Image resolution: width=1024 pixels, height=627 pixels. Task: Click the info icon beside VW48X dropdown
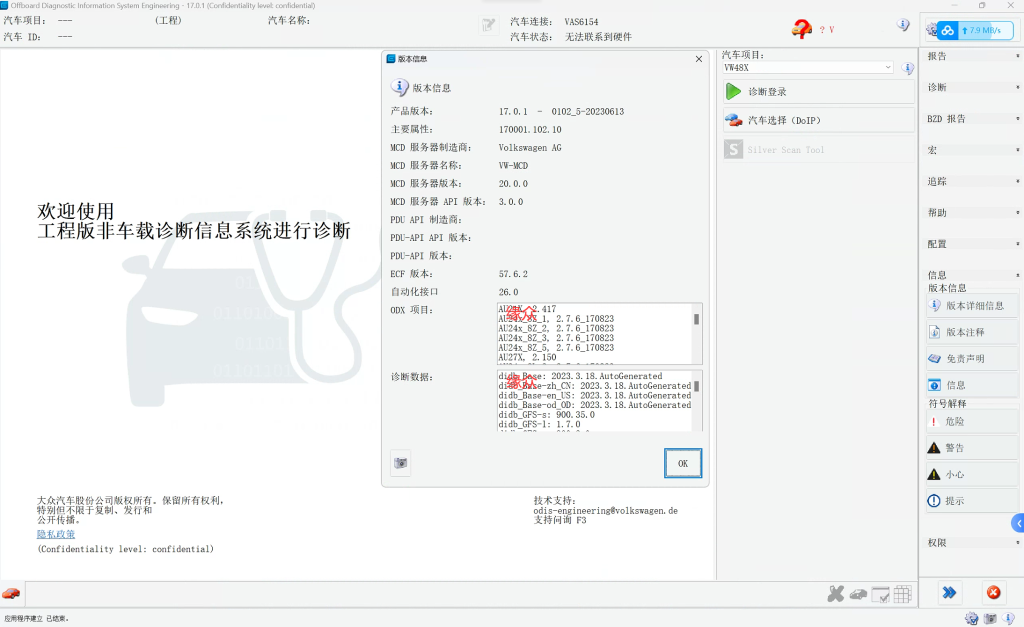tap(908, 69)
